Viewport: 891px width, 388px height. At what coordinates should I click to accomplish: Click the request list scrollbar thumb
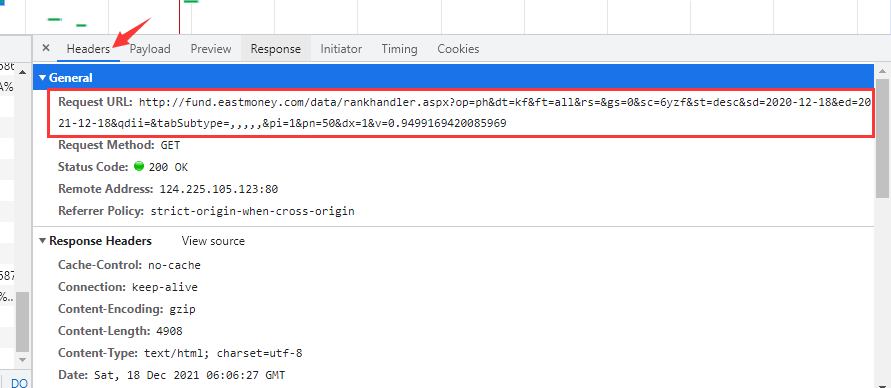(x=22, y=323)
